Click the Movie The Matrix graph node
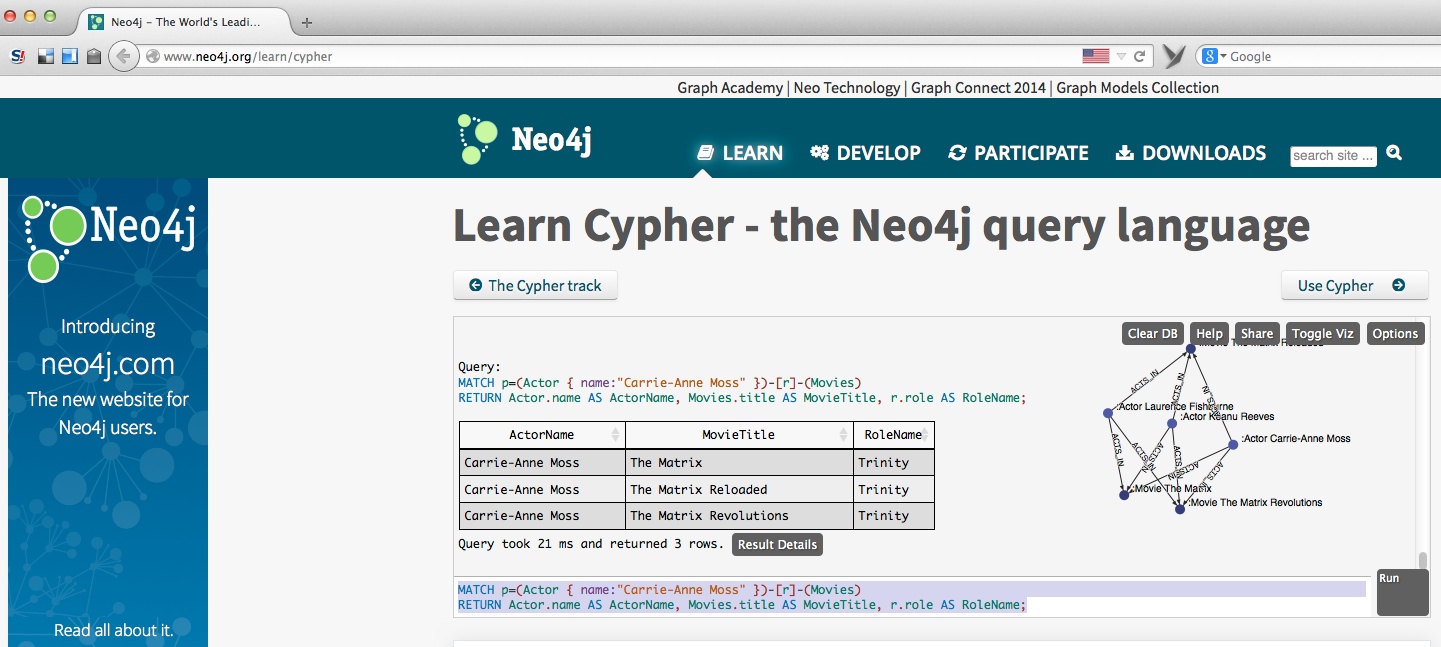 [1124, 494]
